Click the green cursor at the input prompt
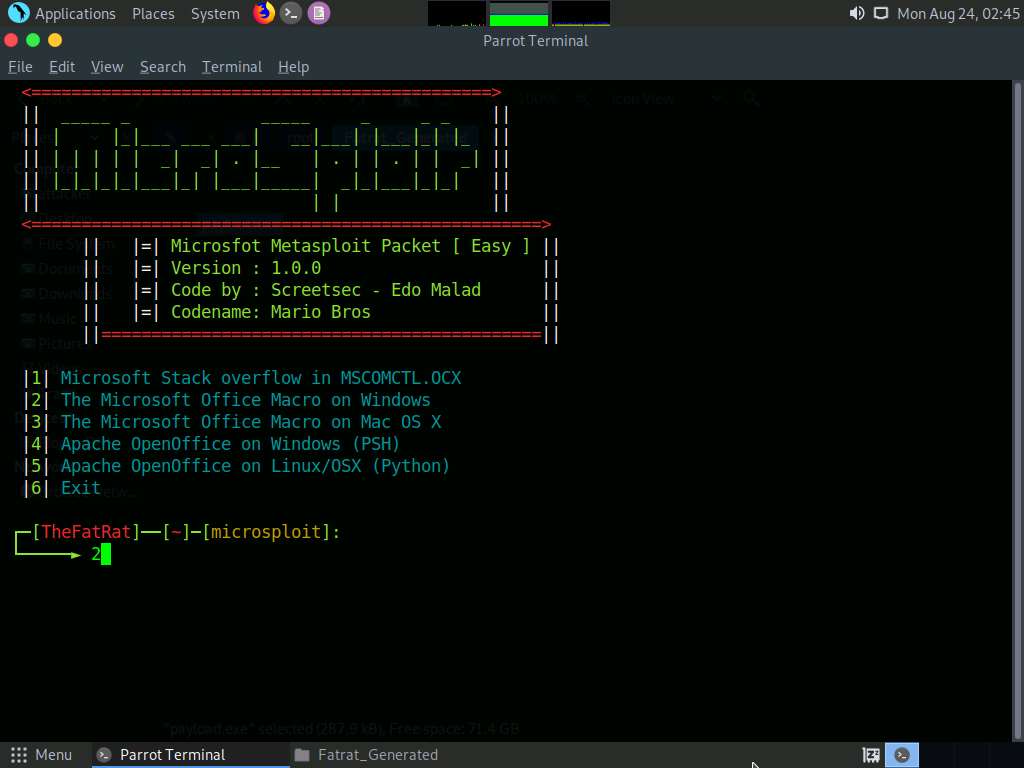Image resolution: width=1024 pixels, height=768 pixels. (106, 554)
